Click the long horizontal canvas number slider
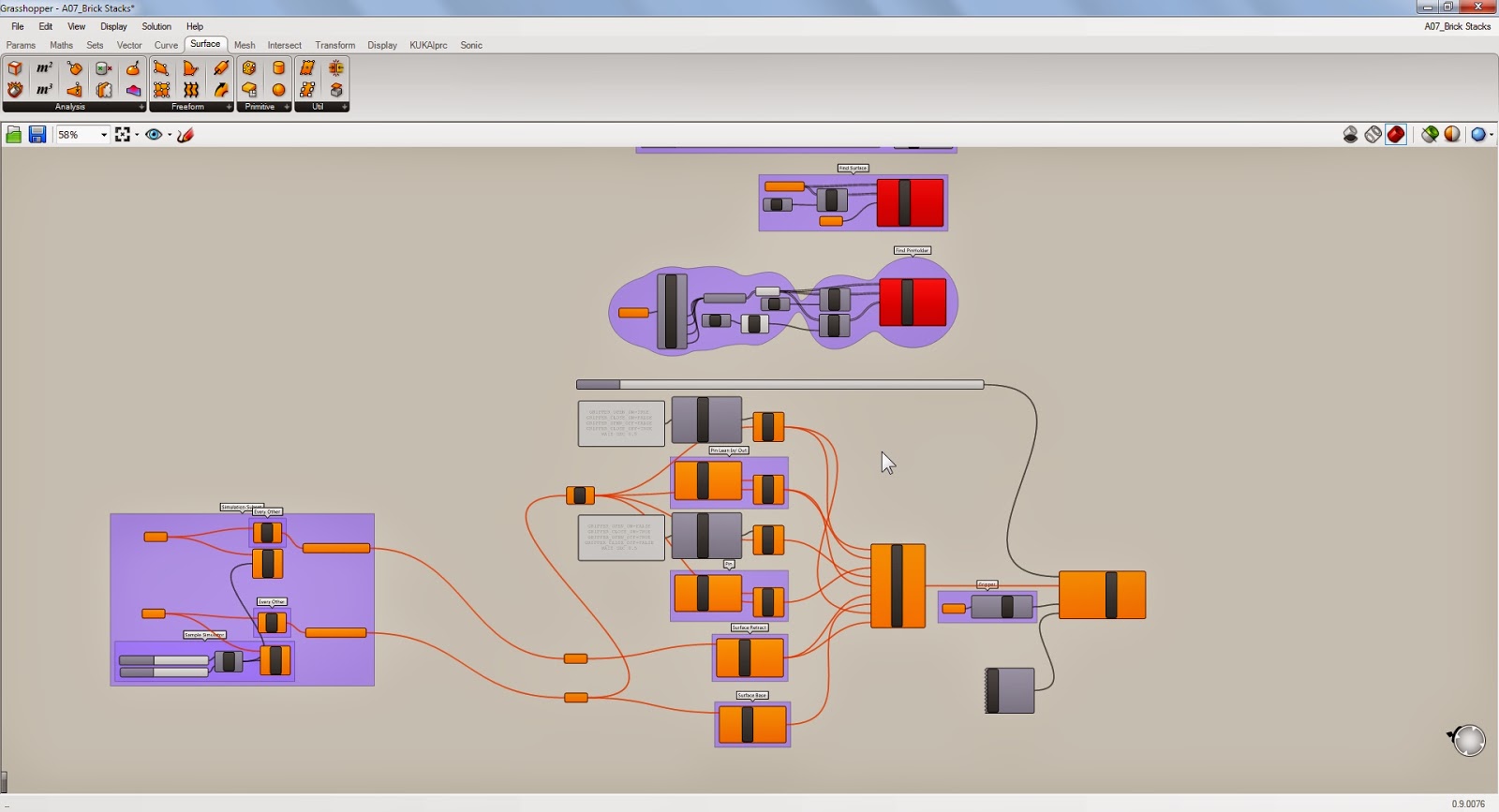This screenshot has height=812, width=1499. [x=779, y=384]
